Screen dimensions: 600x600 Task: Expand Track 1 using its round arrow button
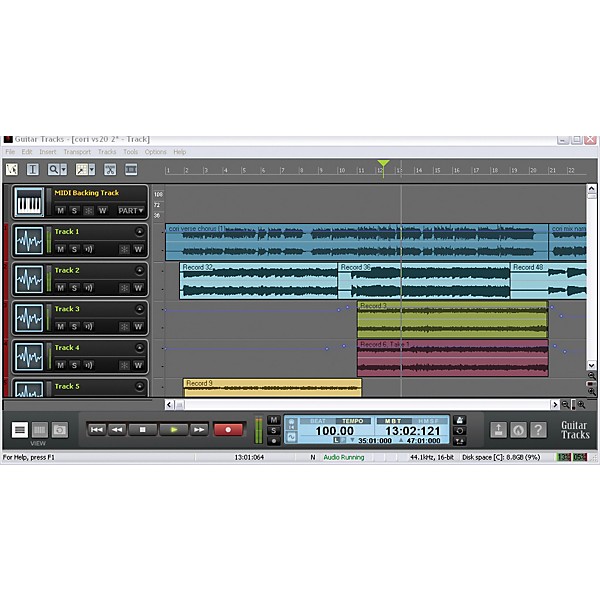(138, 231)
